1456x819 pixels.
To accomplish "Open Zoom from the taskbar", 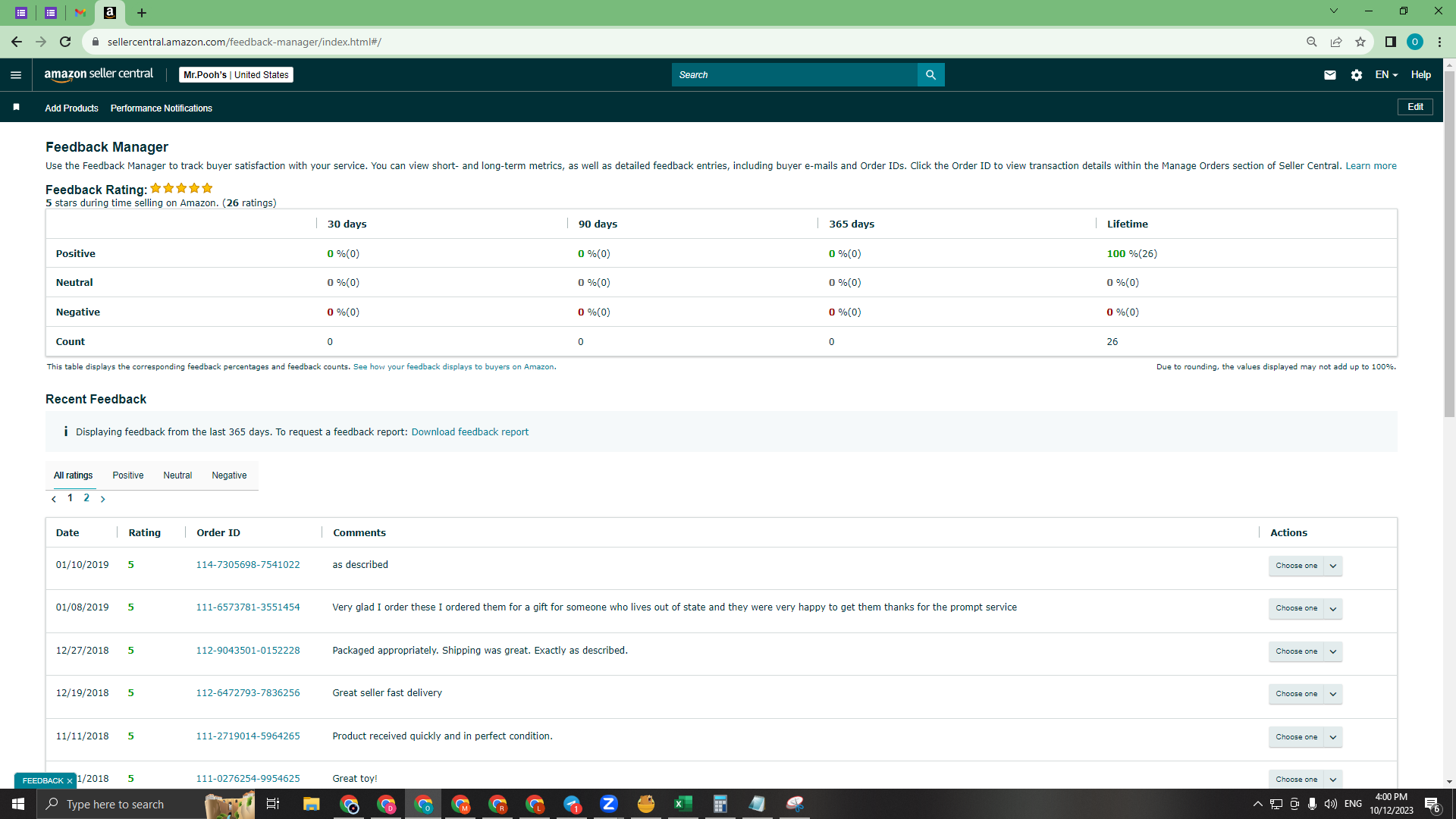I will [x=608, y=804].
